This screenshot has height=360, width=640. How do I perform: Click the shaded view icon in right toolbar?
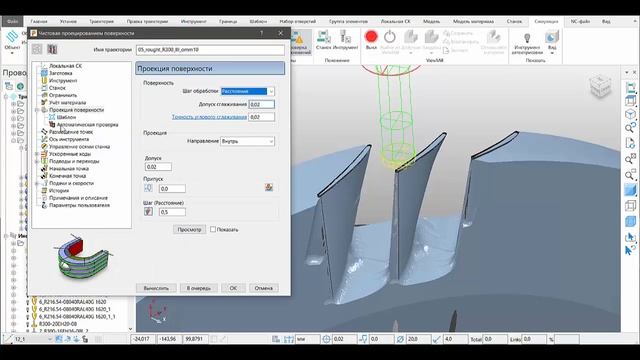coord(631,190)
